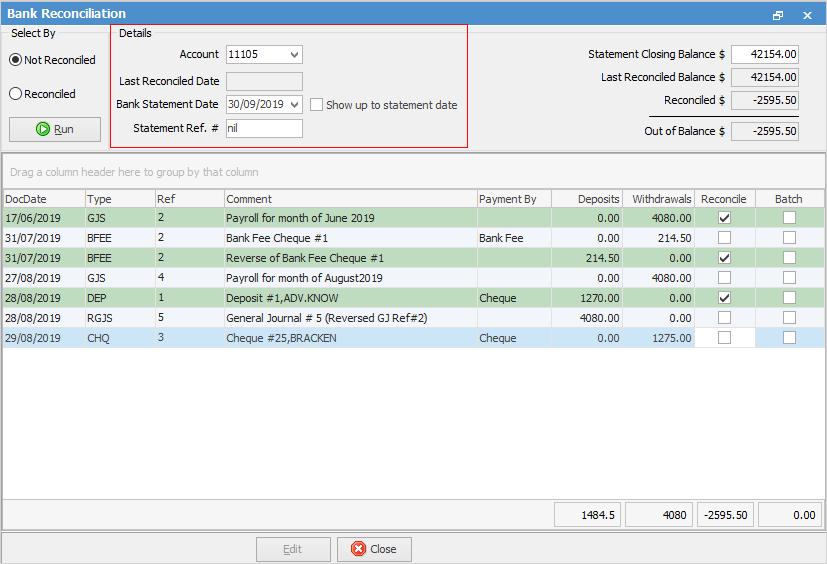This screenshot has height=564, width=827.
Task: Restore the Bank Reconciliation window size
Action: [x=778, y=15]
